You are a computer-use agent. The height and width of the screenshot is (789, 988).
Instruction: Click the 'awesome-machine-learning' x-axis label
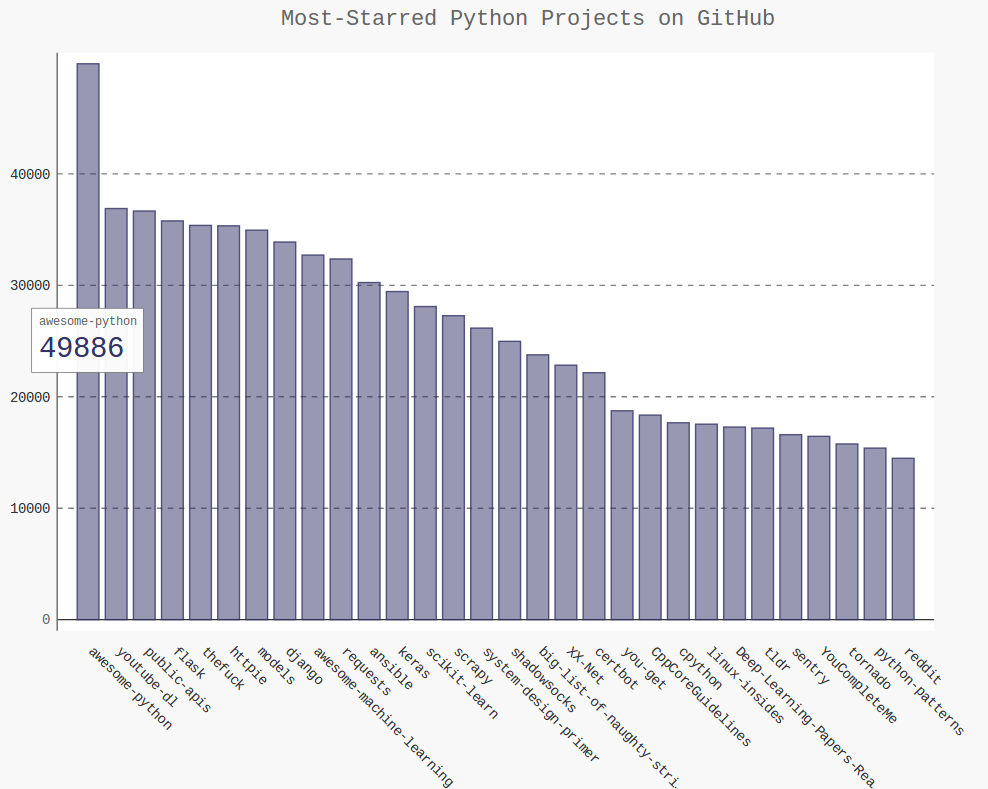coord(383,717)
